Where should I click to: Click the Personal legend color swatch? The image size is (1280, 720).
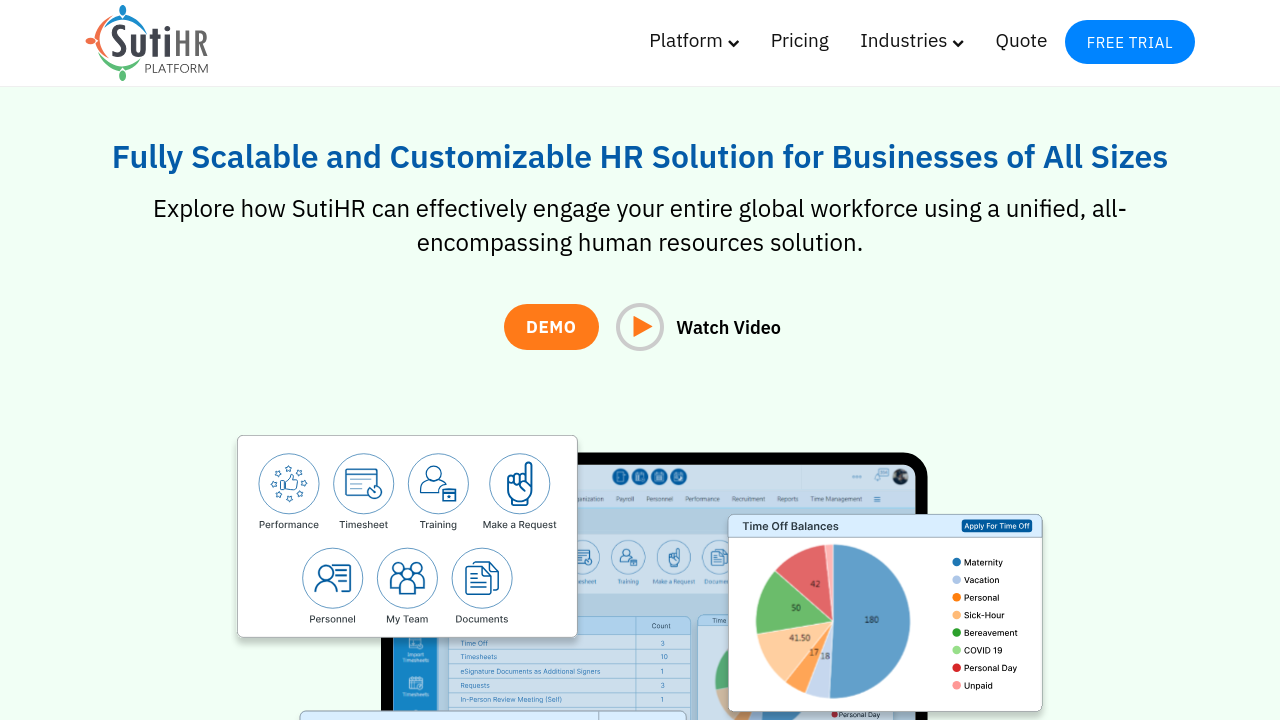957,598
